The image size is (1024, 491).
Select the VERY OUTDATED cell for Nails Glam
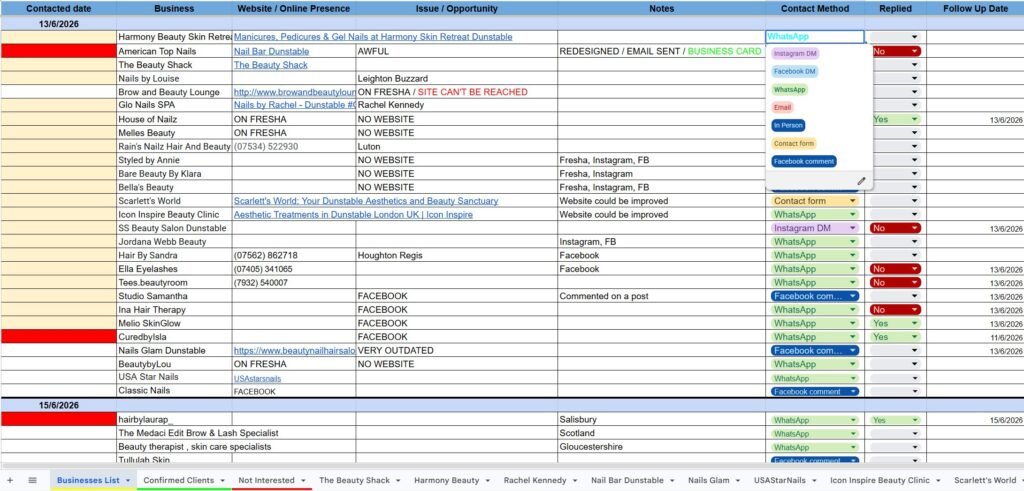[456, 351]
